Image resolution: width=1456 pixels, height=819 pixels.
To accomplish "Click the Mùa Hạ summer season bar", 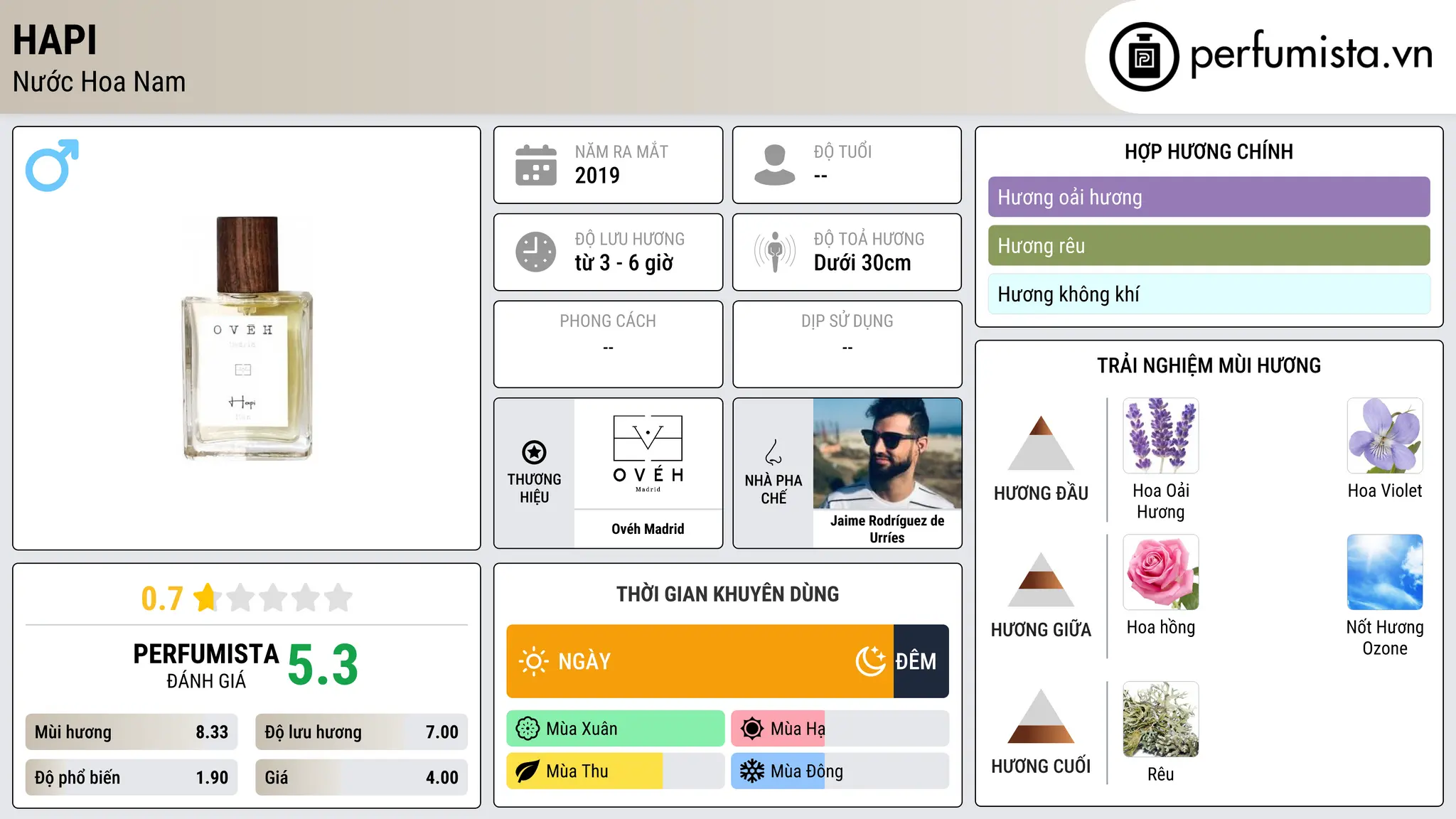I will click(x=840, y=729).
